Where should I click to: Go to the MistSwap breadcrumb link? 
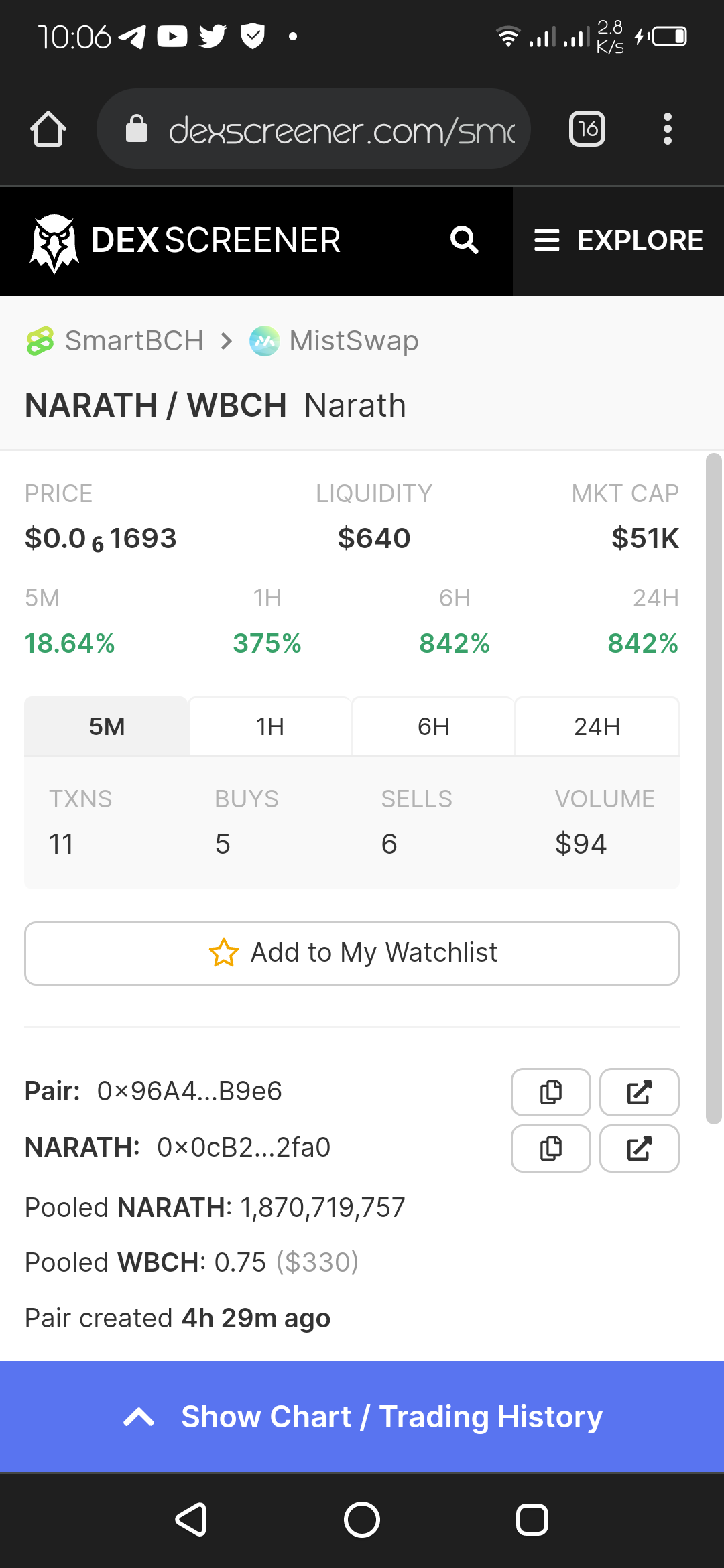coord(334,341)
